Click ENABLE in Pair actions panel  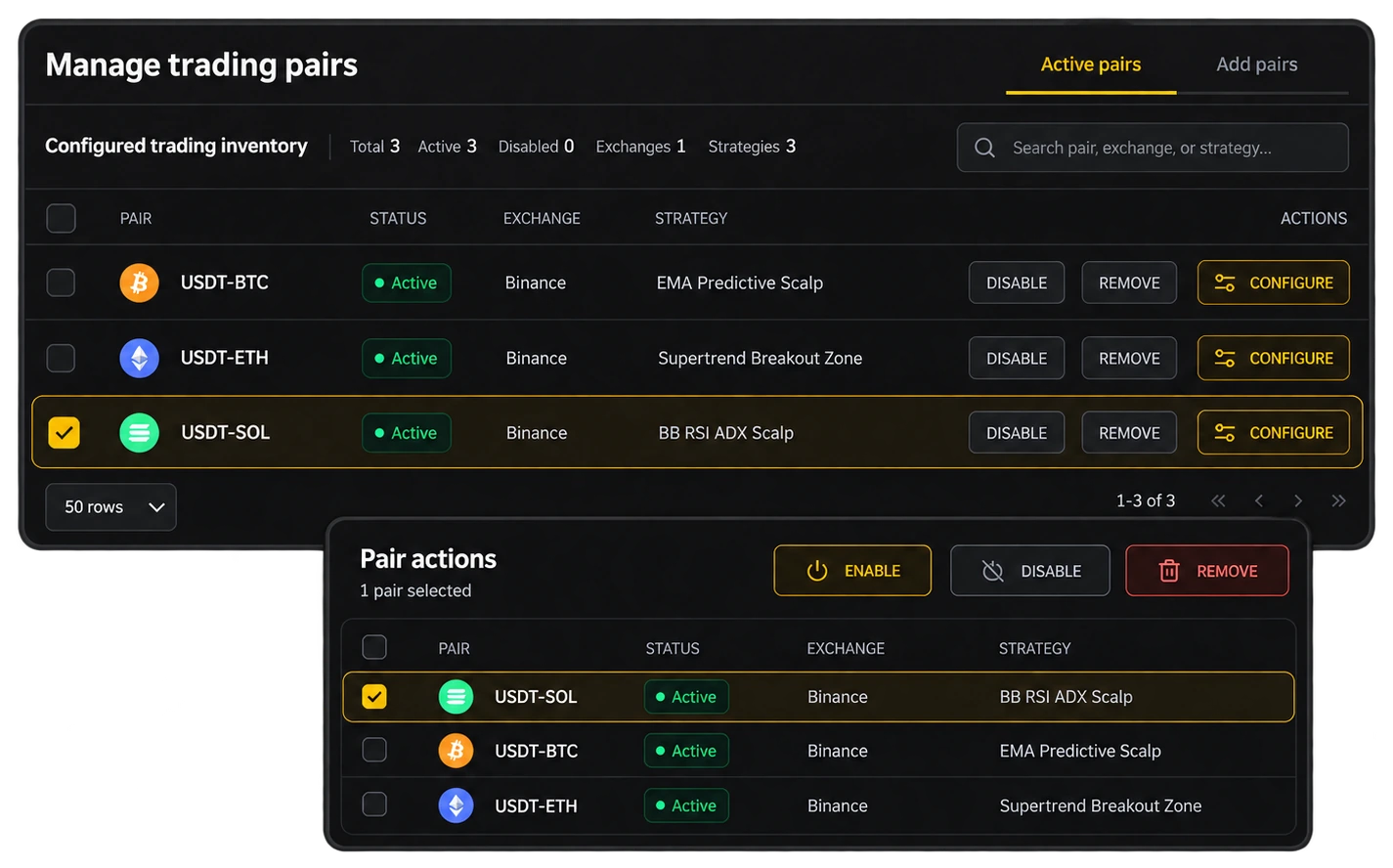[x=852, y=571]
